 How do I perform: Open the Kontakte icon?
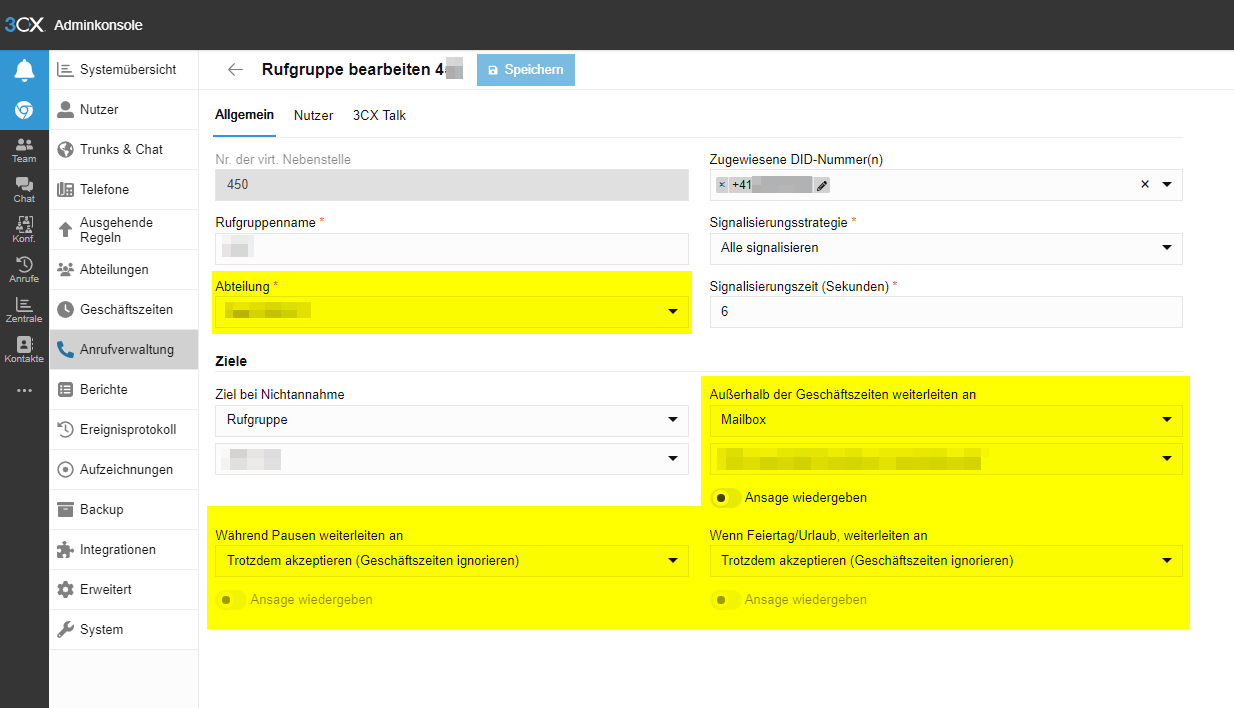[x=24, y=350]
